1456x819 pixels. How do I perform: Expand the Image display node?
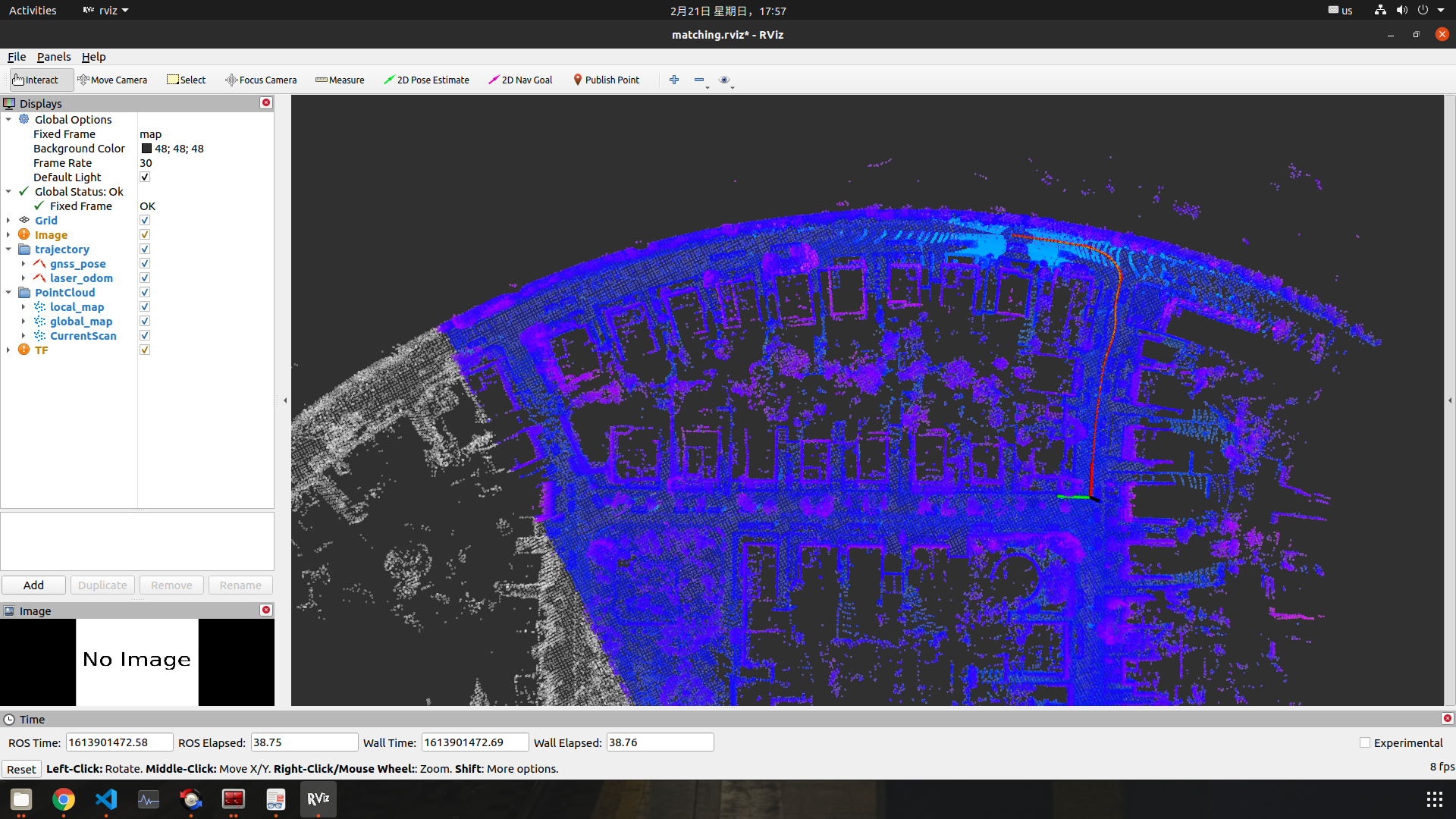tap(8, 234)
